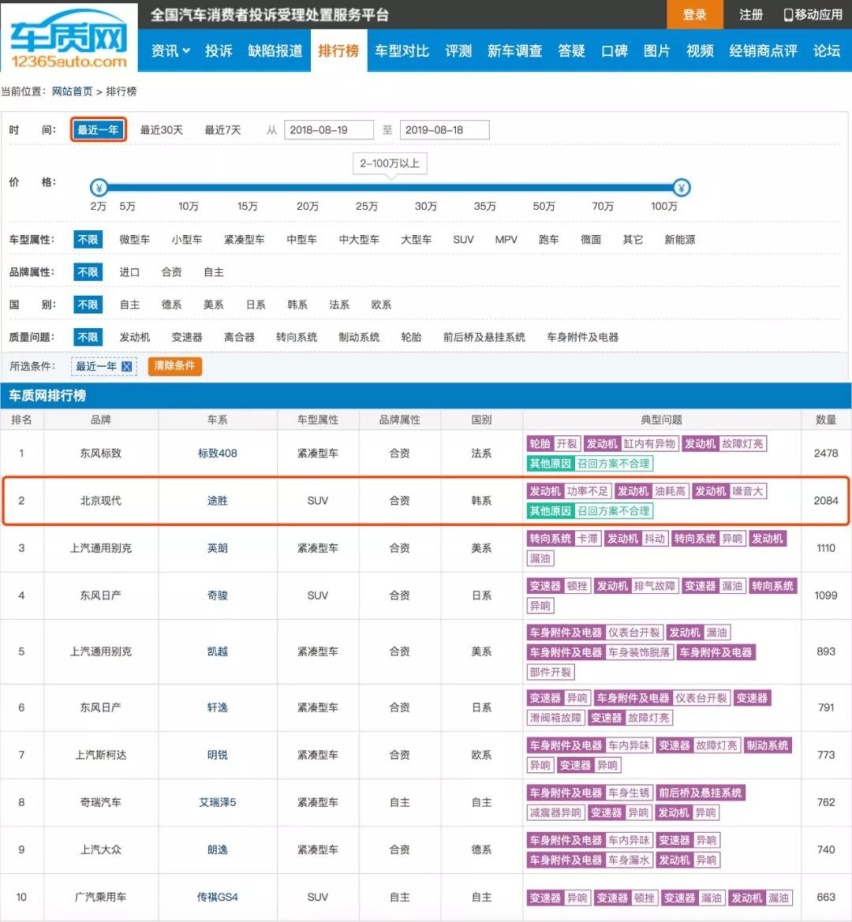The image size is (852, 922).
Task: Click the 数量 column header
Action: 826,420
